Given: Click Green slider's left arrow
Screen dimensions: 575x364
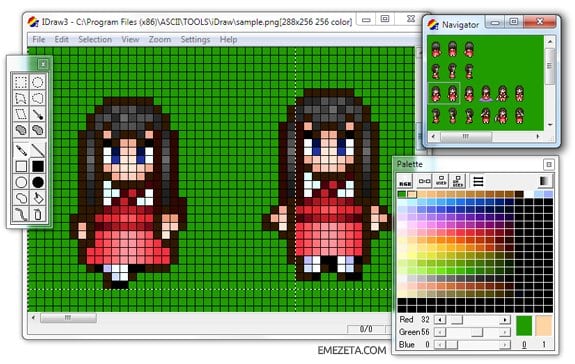Looking at the screenshot, I should [x=440, y=332].
